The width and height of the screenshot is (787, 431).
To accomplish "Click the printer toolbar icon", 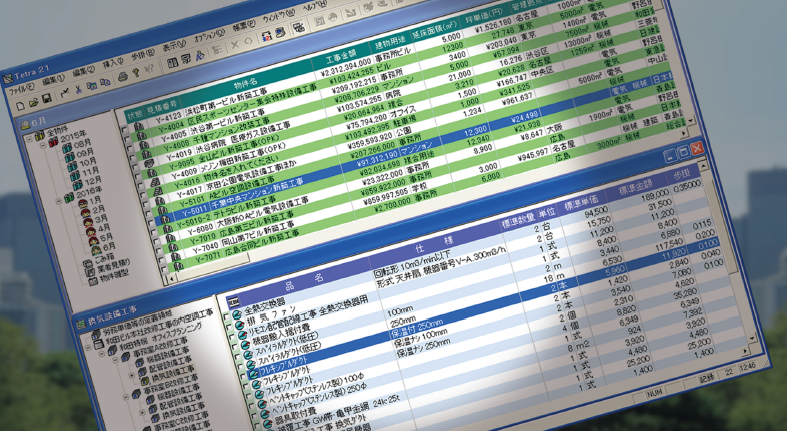I will click(x=122, y=78).
